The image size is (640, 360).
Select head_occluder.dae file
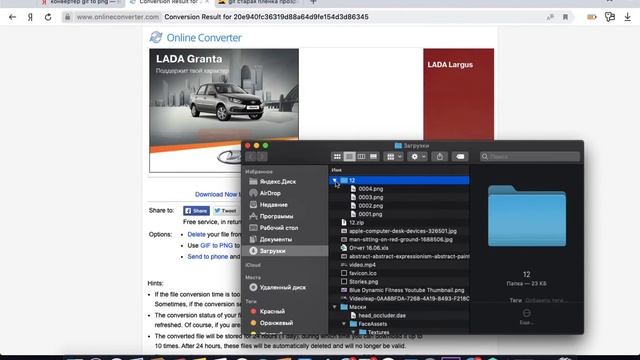[382, 316]
